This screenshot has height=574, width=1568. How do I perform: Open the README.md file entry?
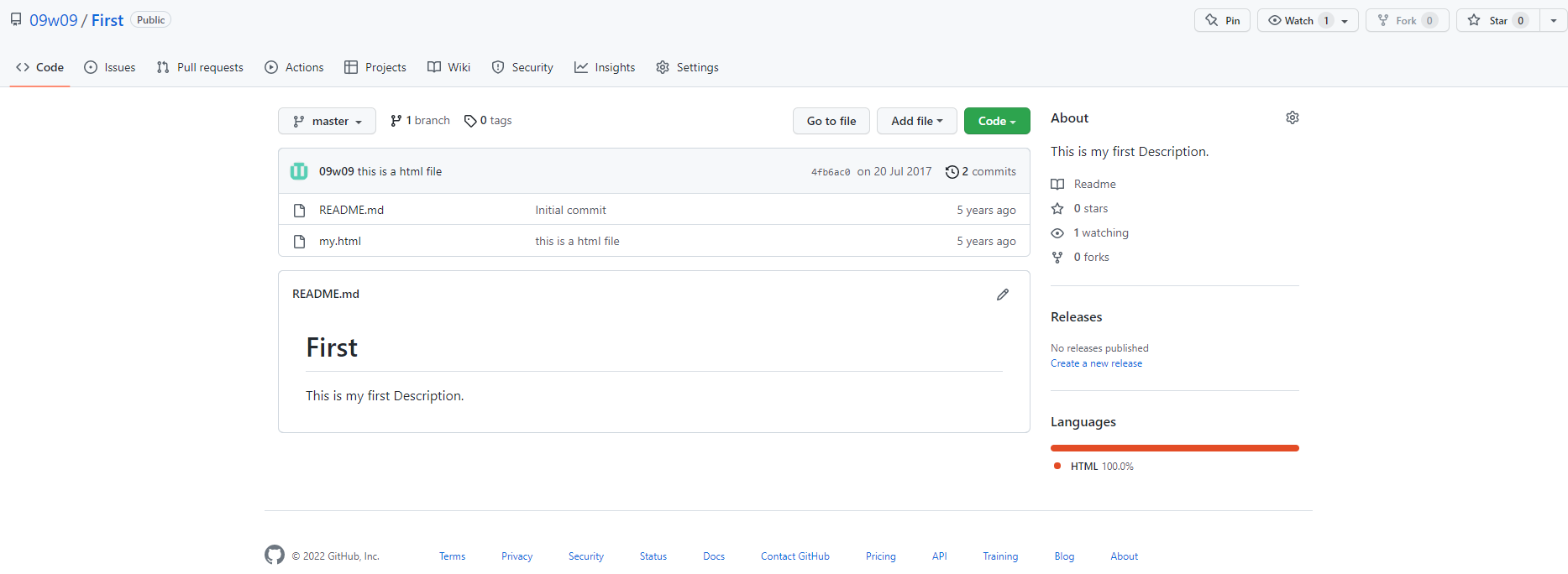pos(351,210)
